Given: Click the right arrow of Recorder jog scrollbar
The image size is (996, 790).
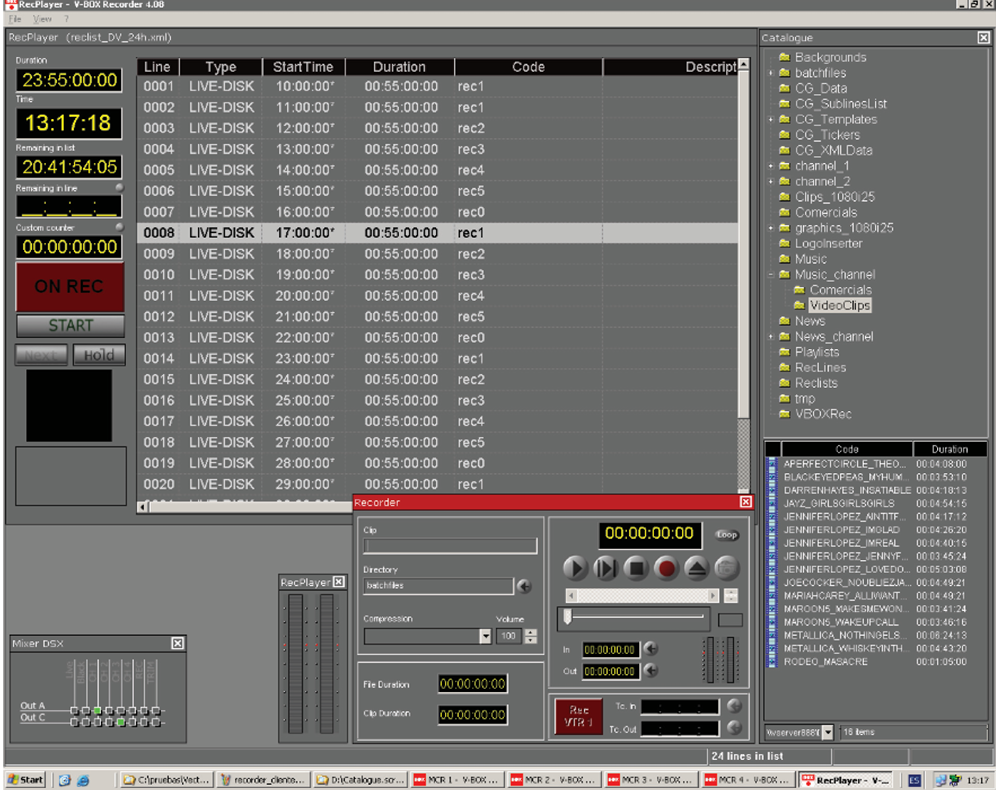Looking at the screenshot, I should pos(713,596).
